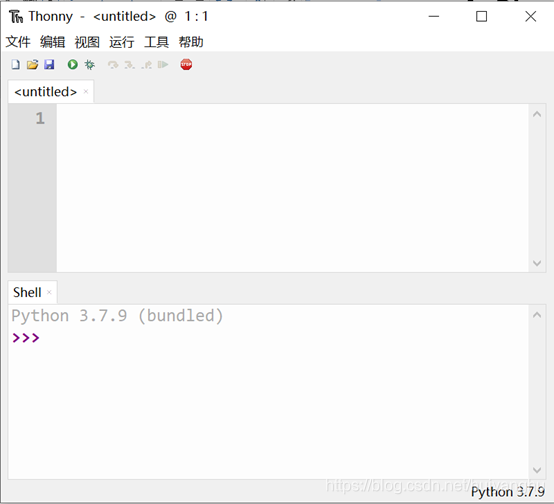The image size is (554, 504).
Task: Click the Thonny logo in title bar
Action: coord(16,17)
